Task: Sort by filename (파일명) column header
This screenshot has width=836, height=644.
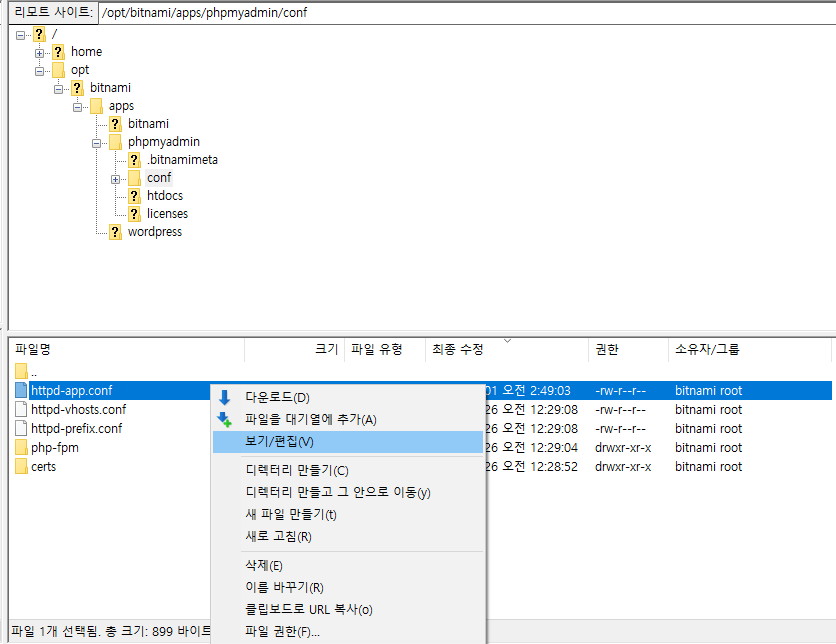Action: [127, 349]
